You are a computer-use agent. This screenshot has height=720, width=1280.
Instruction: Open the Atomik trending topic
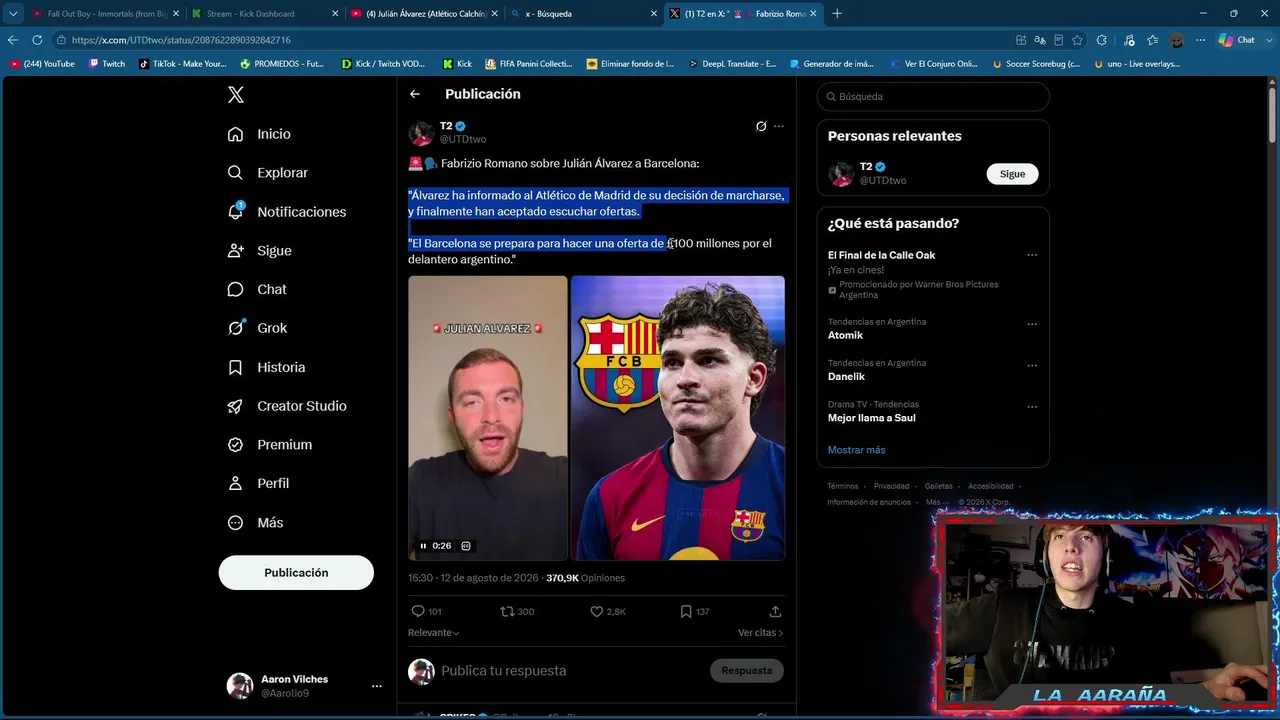click(x=845, y=335)
